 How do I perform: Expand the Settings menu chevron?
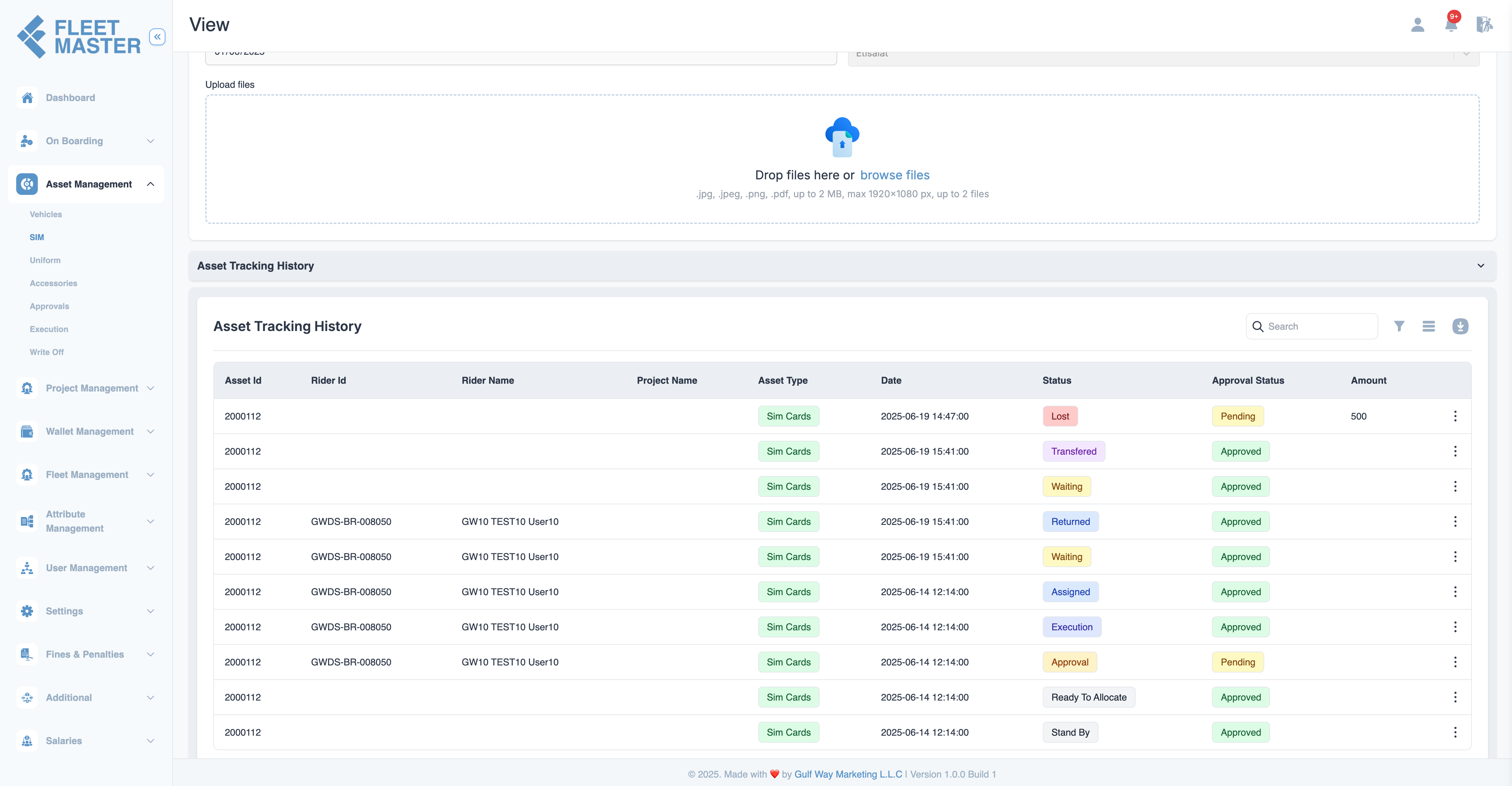pyautogui.click(x=150, y=611)
